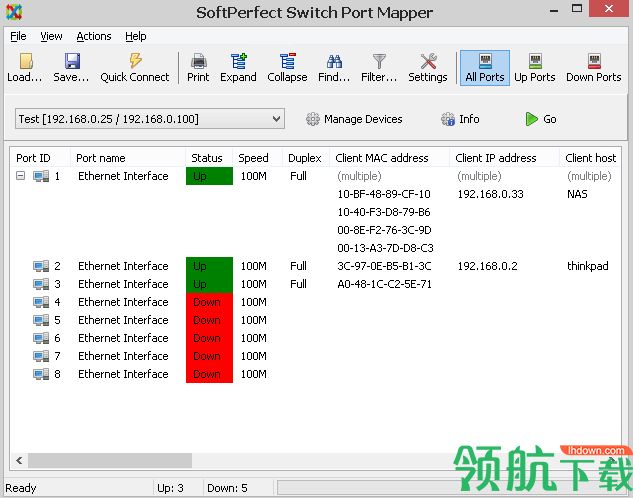Sort by Client MAC address header
Image resolution: width=633 pixels, height=498 pixels.
click(x=390, y=158)
